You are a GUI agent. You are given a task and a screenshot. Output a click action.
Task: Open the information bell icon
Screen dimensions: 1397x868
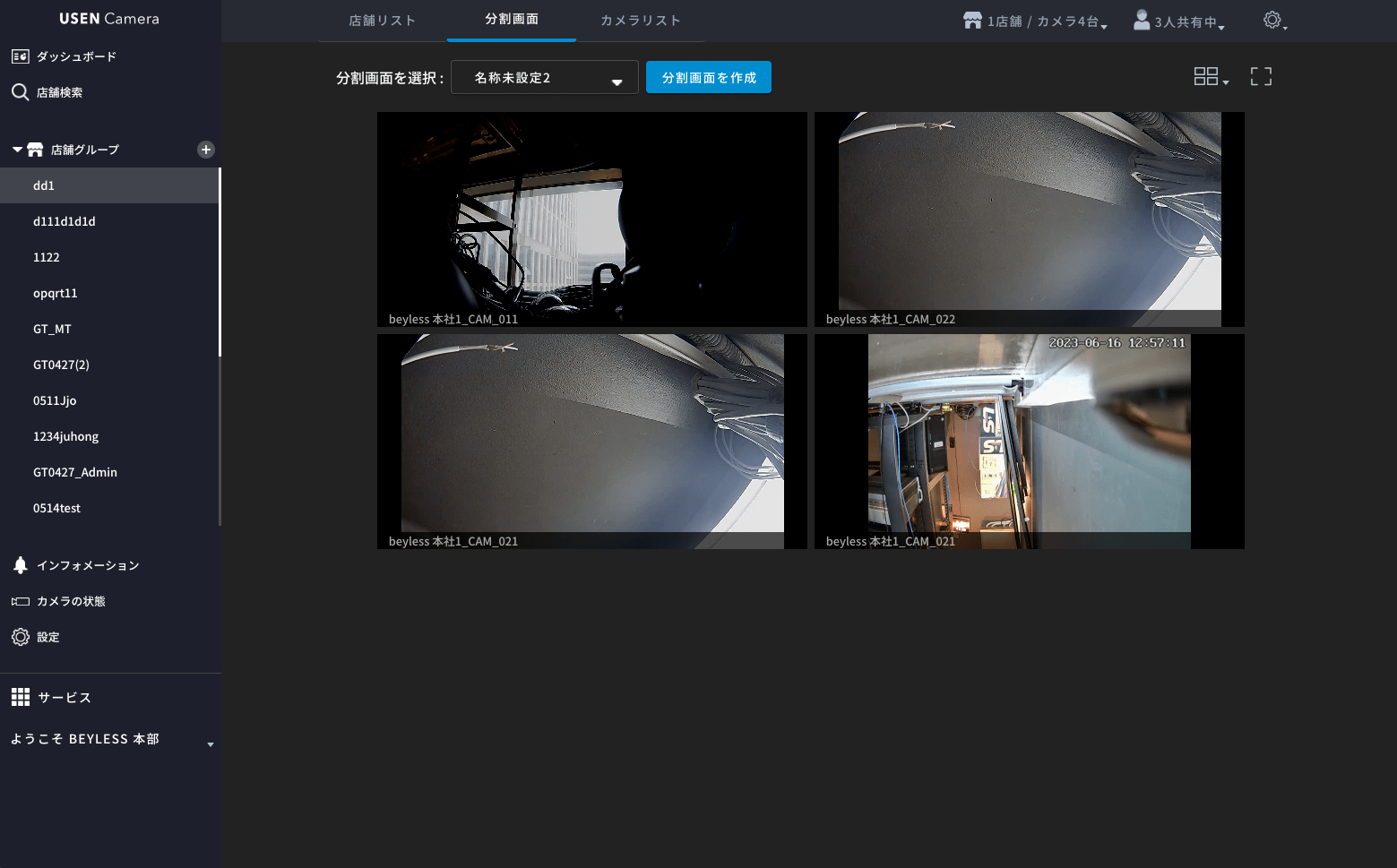click(x=20, y=565)
